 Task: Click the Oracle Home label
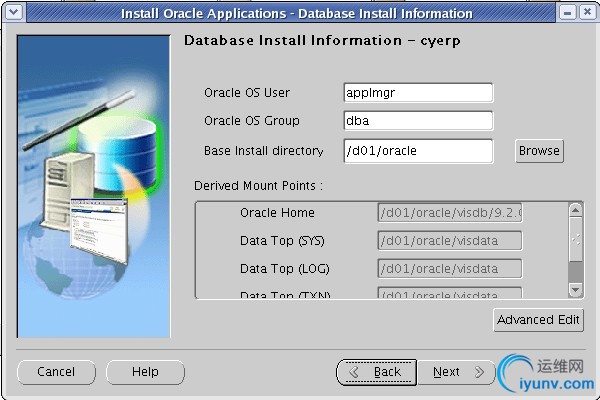[277, 213]
